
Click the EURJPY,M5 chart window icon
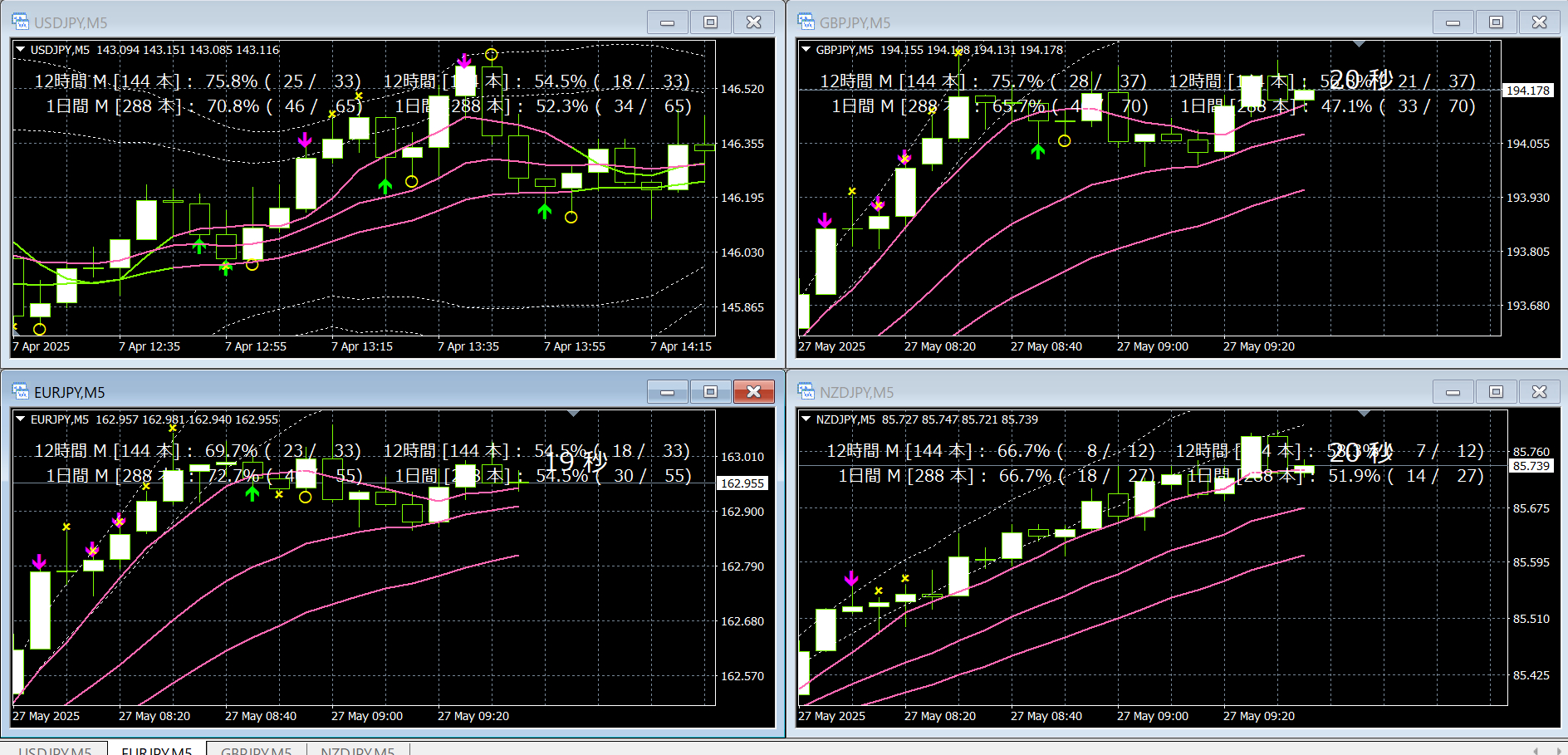(x=20, y=391)
